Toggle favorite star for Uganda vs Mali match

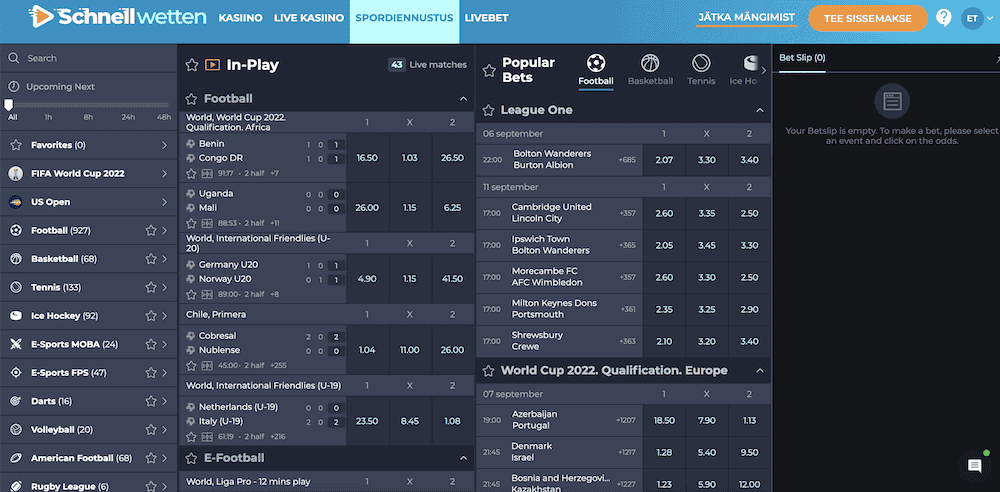191,223
